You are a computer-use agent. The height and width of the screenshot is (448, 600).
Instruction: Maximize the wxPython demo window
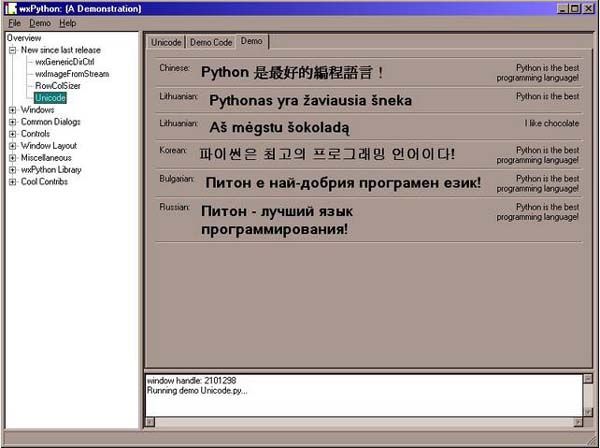tap(575, 8)
